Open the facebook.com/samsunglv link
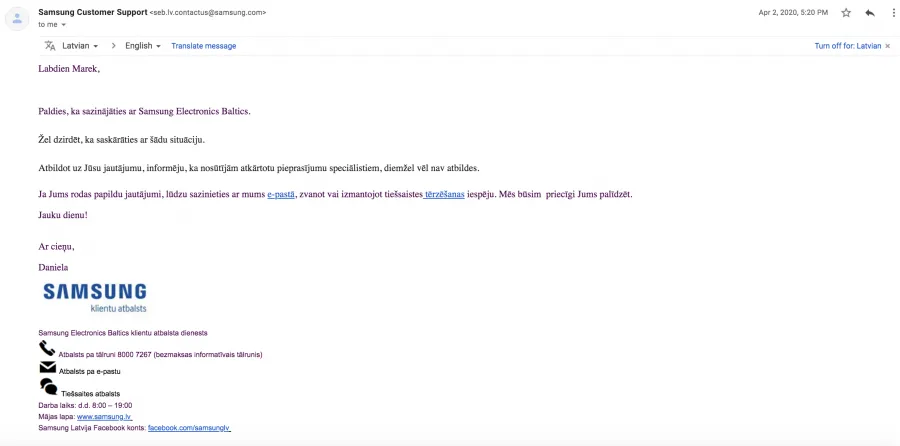 coord(189,428)
